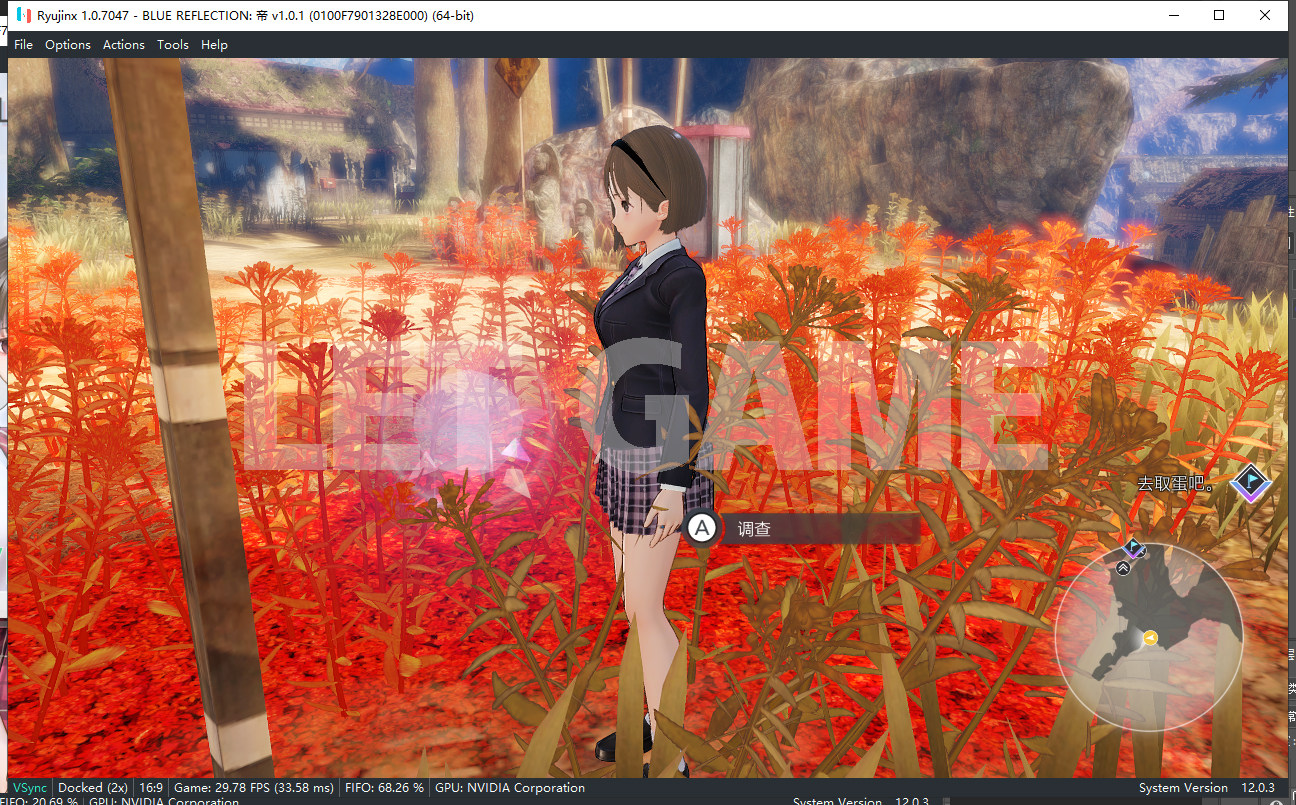Click the Game FPS readout in status bar
This screenshot has width=1296, height=805.
click(254, 788)
